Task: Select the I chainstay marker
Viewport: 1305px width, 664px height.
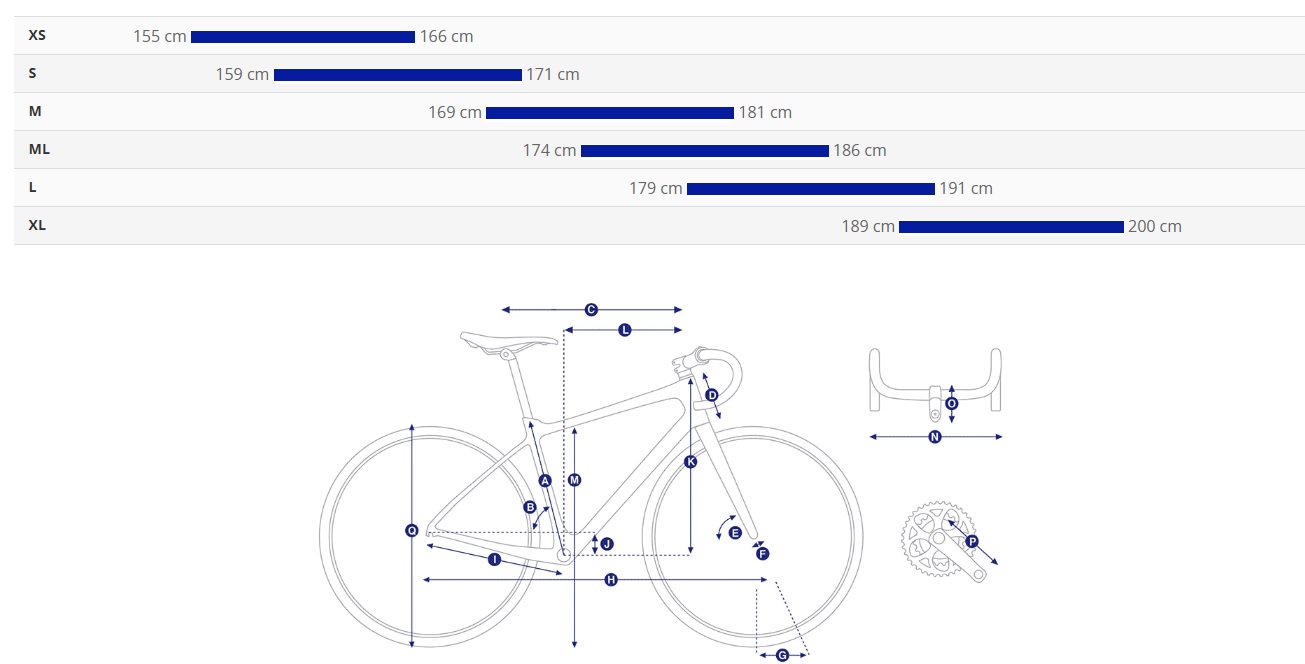Action: point(494,560)
